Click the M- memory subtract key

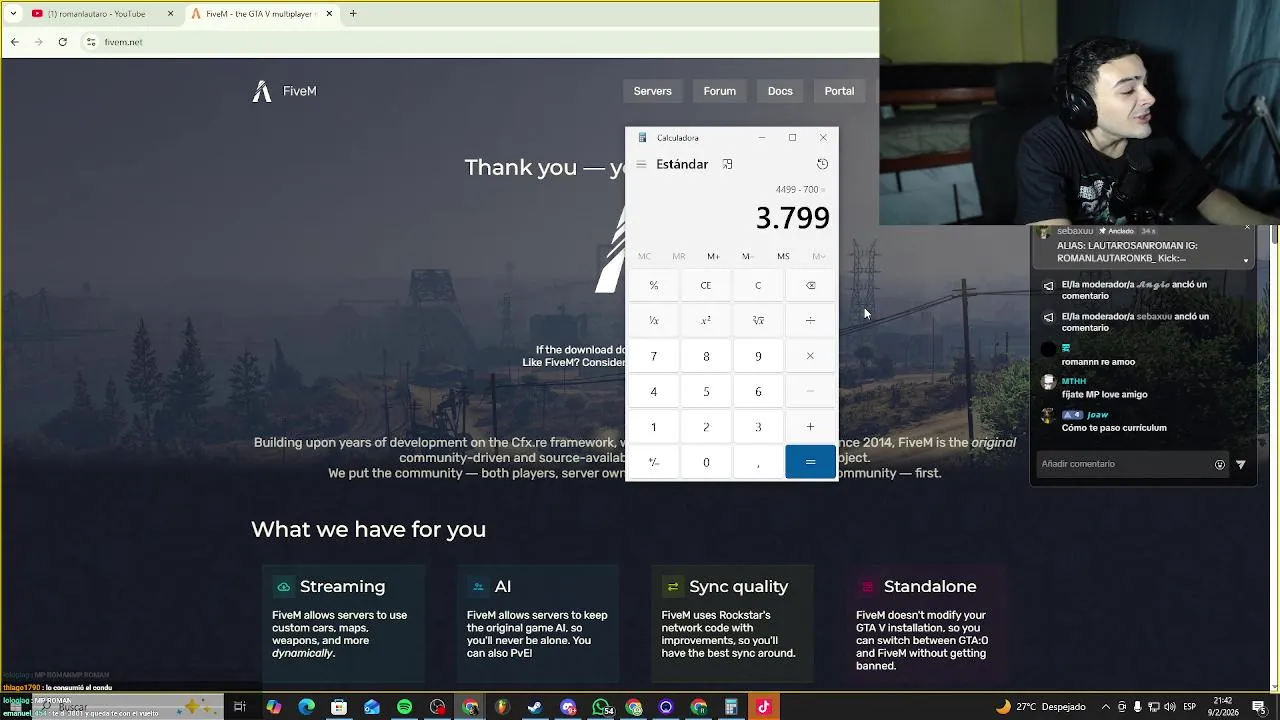[x=748, y=256]
